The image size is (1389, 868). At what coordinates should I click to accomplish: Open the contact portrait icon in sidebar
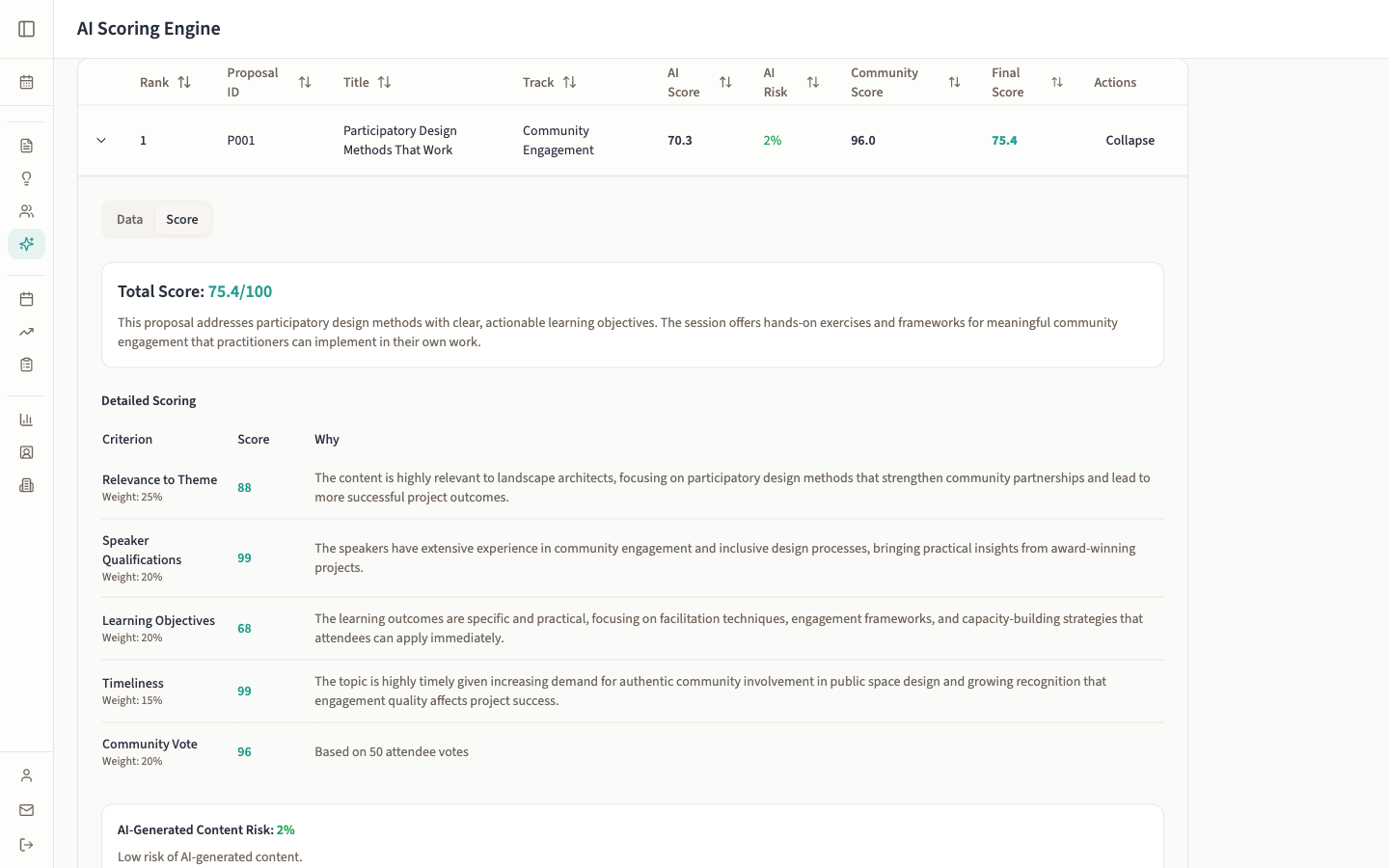(27, 452)
